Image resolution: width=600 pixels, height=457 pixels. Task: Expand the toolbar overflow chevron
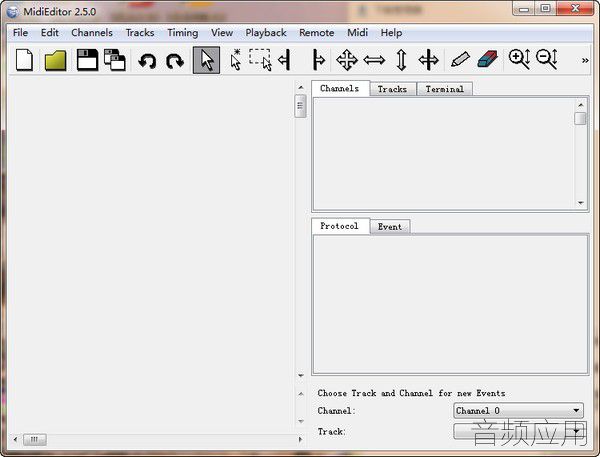(585, 60)
